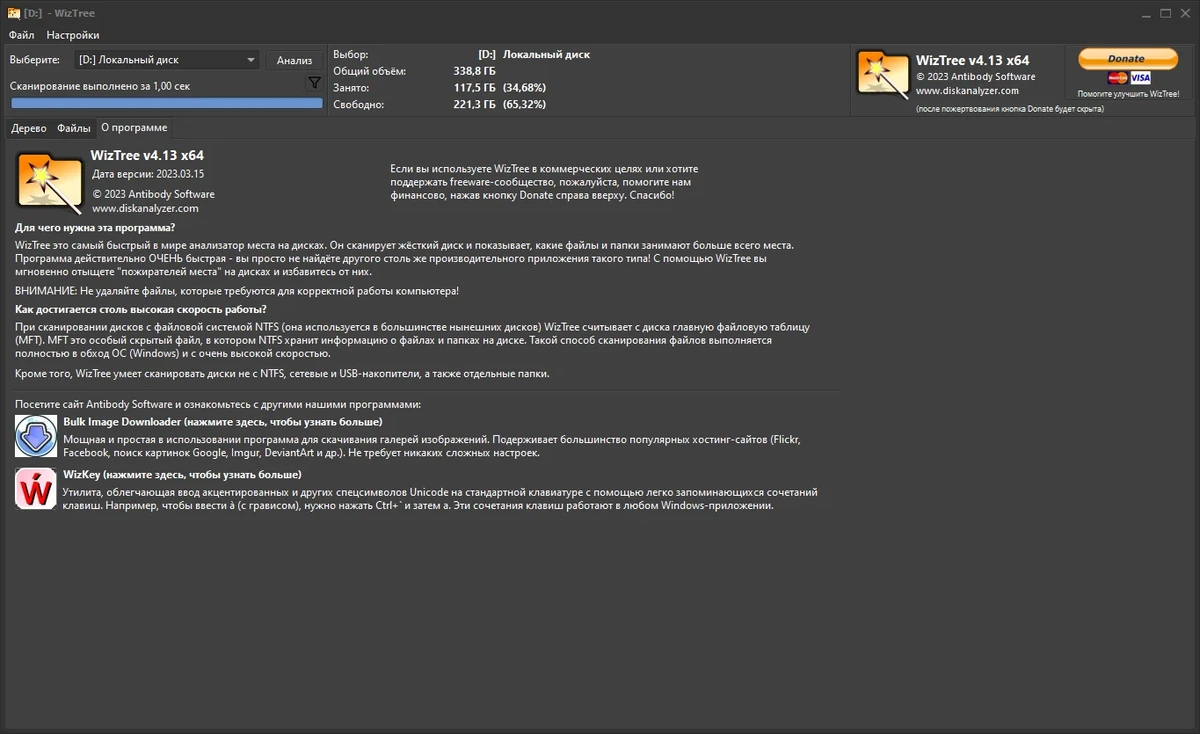Click the ВНИМАНИЕ warning line
This screenshot has width=1200, height=734.
pos(237,291)
